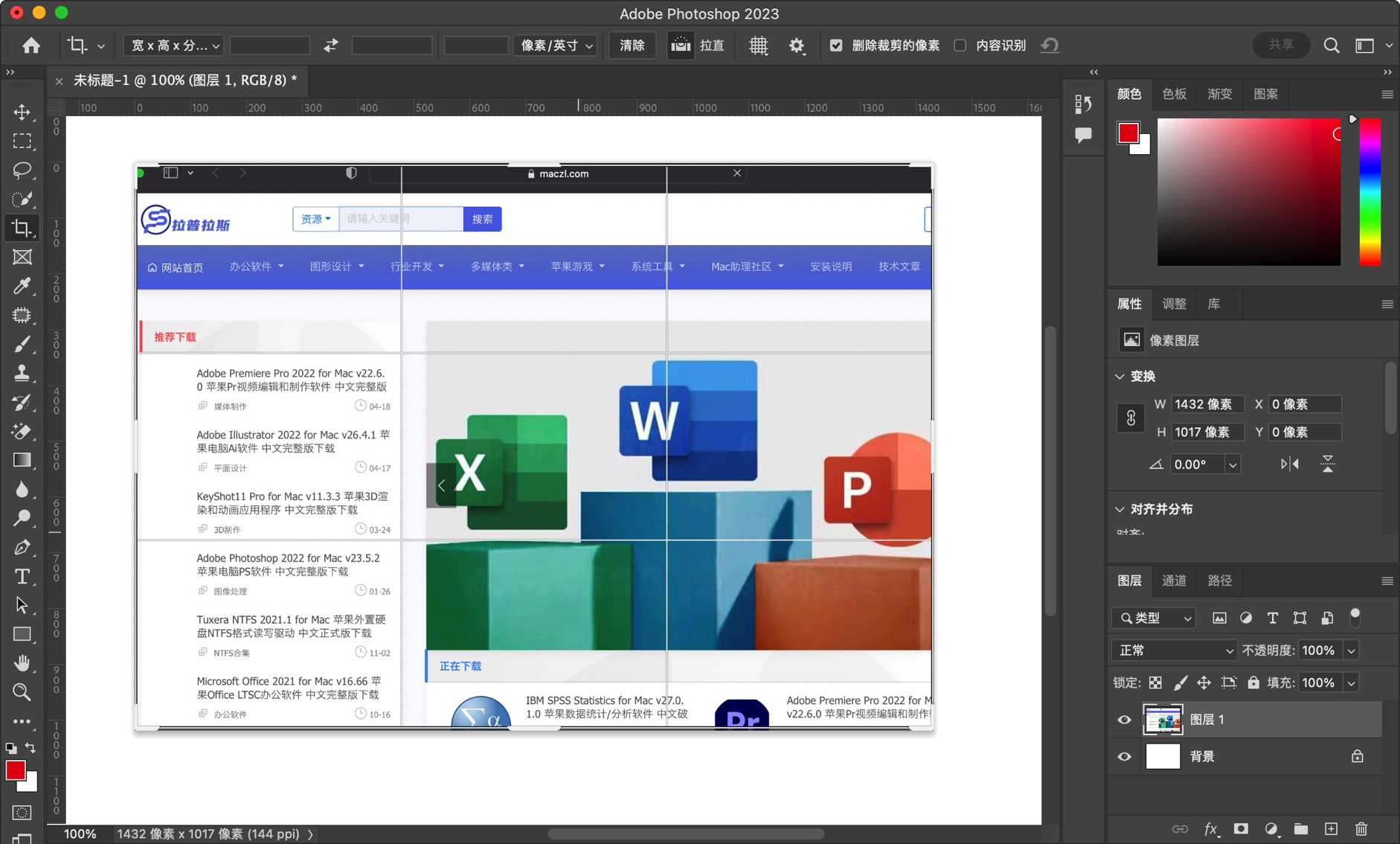This screenshot has width=1400, height=844.
Task: Open fill percentage dropdown arrow
Action: click(1352, 682)
